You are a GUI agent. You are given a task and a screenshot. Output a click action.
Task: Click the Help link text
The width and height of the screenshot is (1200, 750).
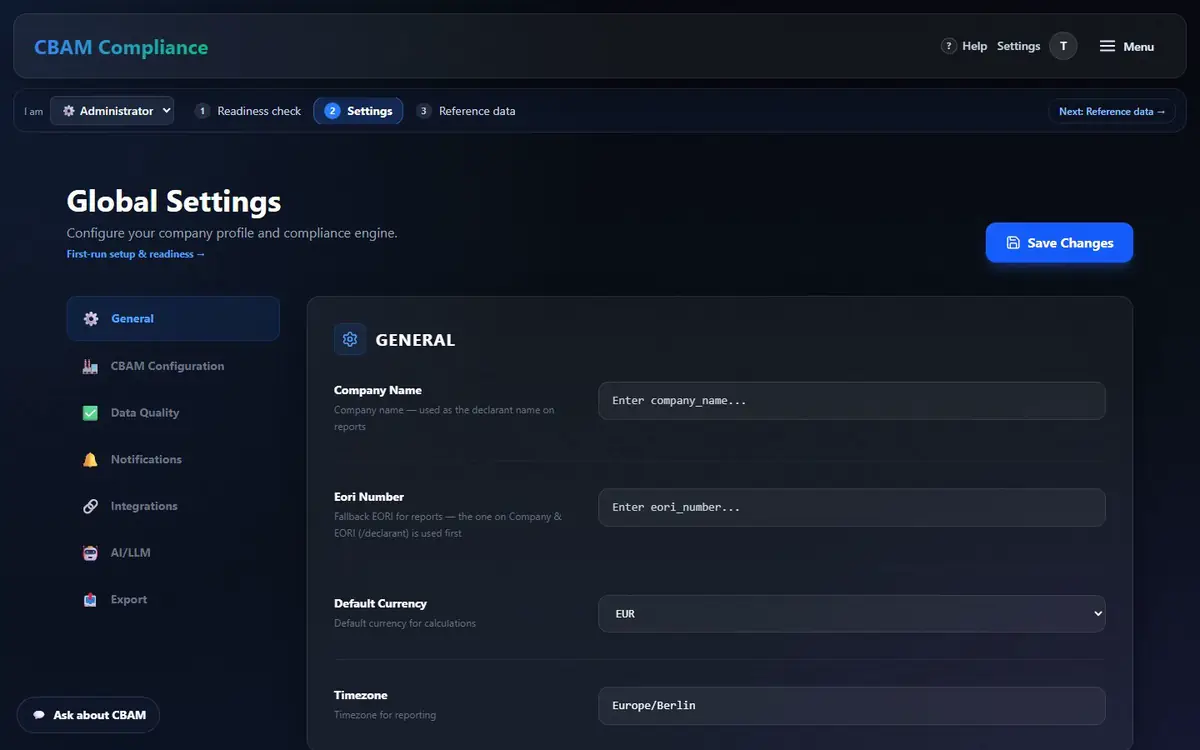point(974,46)
